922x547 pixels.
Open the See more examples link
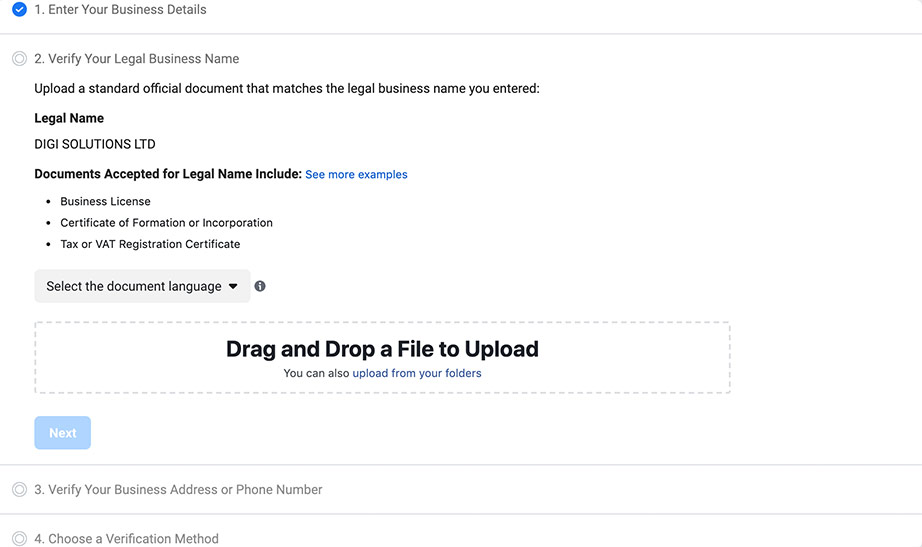pos(356,175)
